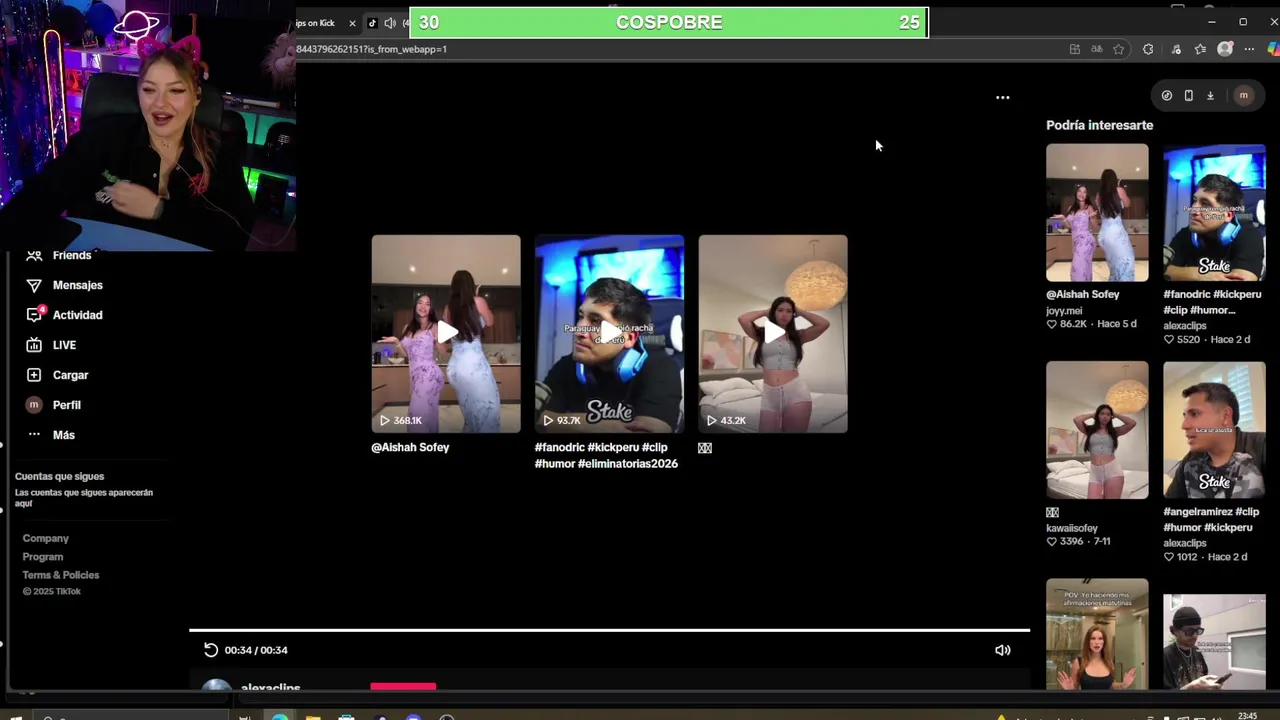Click the @Aishah Sofey caption under center video

pos(410,447)
